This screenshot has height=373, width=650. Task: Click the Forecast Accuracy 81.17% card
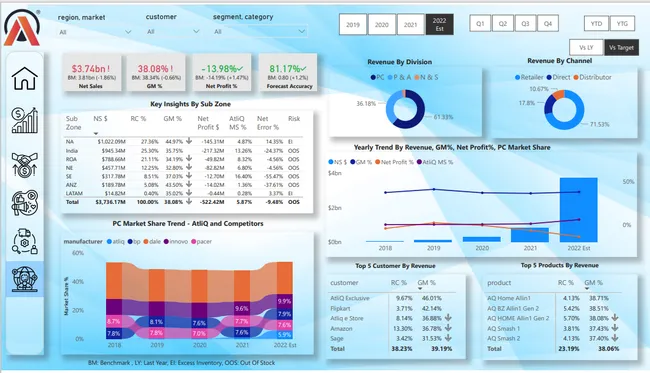click(288, 73)
